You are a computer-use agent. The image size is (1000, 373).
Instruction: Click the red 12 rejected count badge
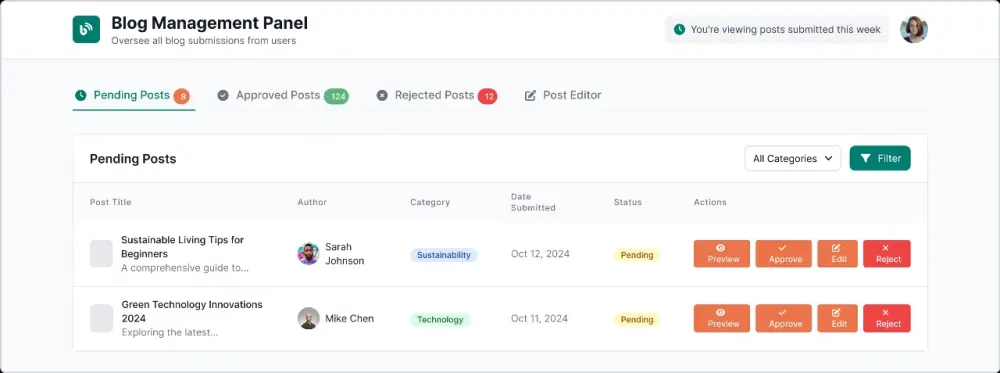(x=488, y=96)
